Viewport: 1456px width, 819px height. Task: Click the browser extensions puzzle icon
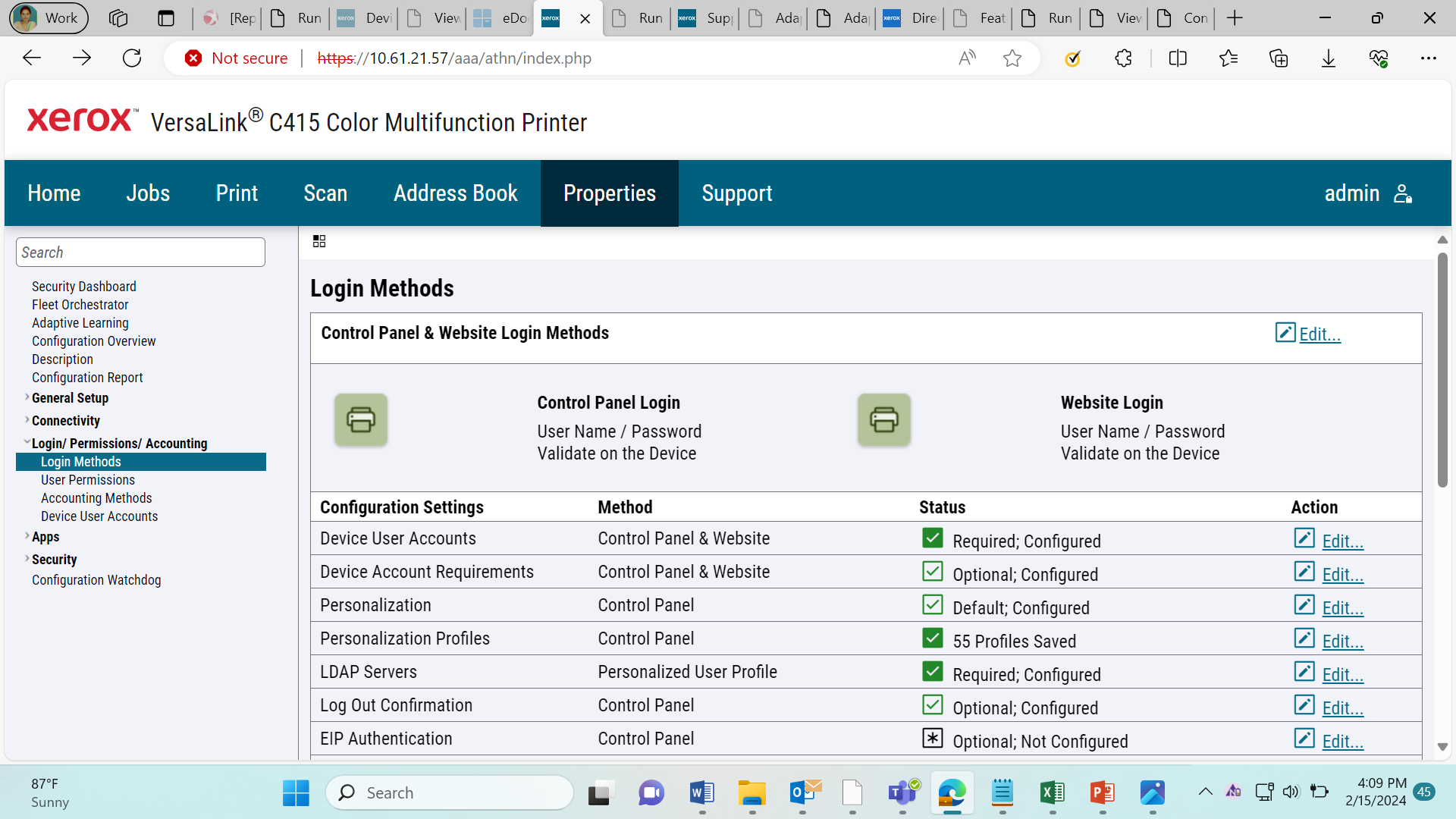(1123, 58)
